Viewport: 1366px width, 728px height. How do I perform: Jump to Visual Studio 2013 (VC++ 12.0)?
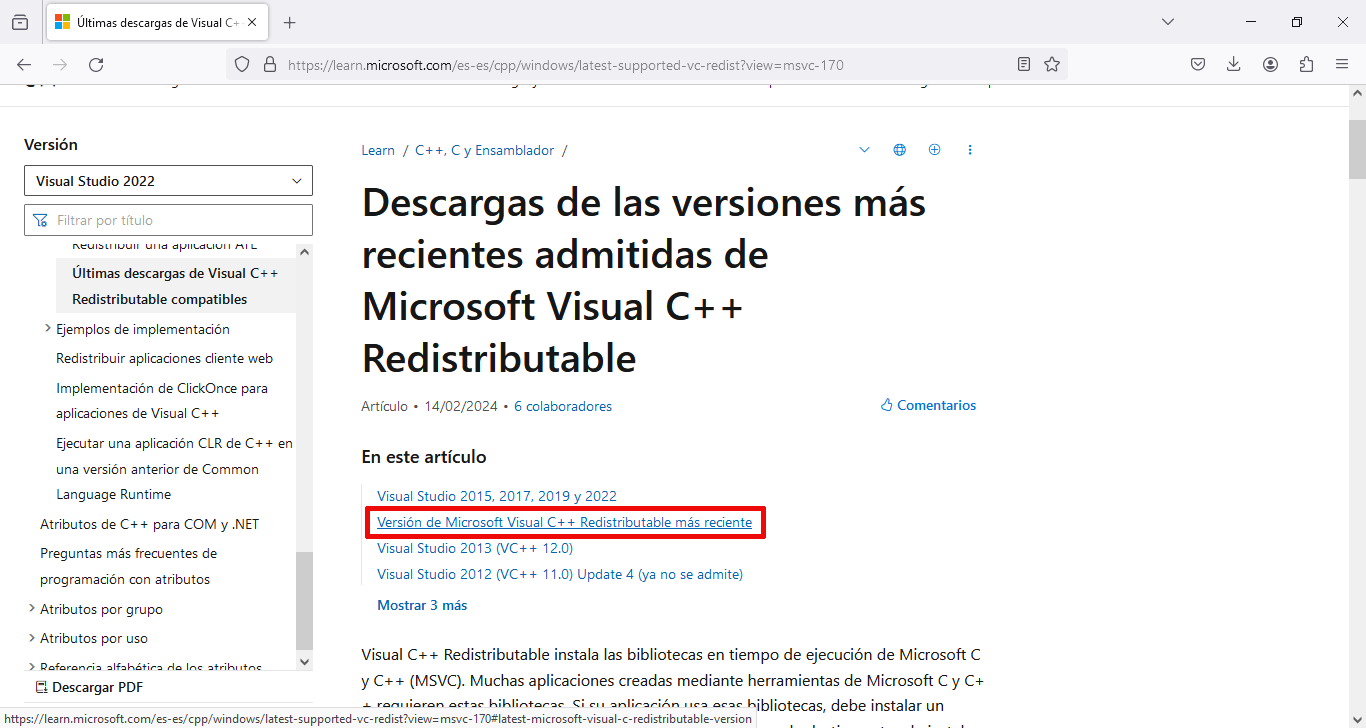475,548
